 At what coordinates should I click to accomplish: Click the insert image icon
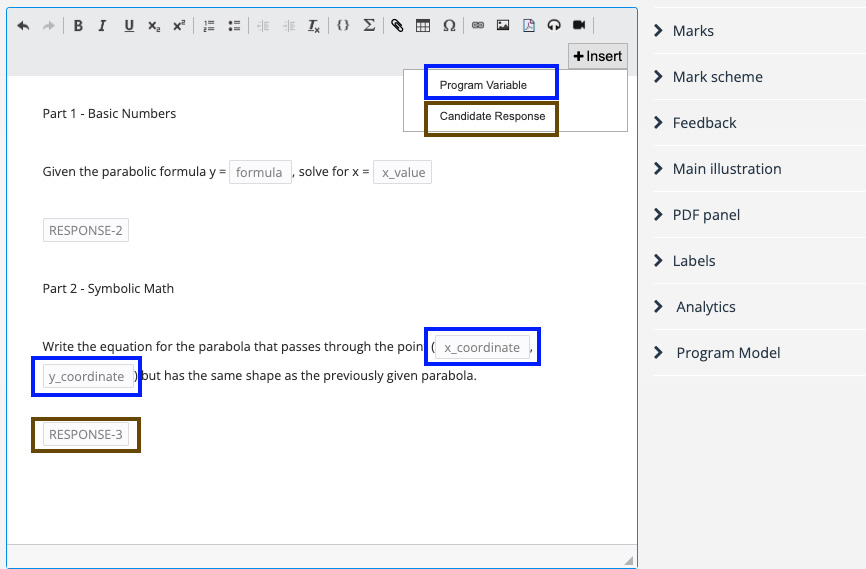[x=503, y=26]
